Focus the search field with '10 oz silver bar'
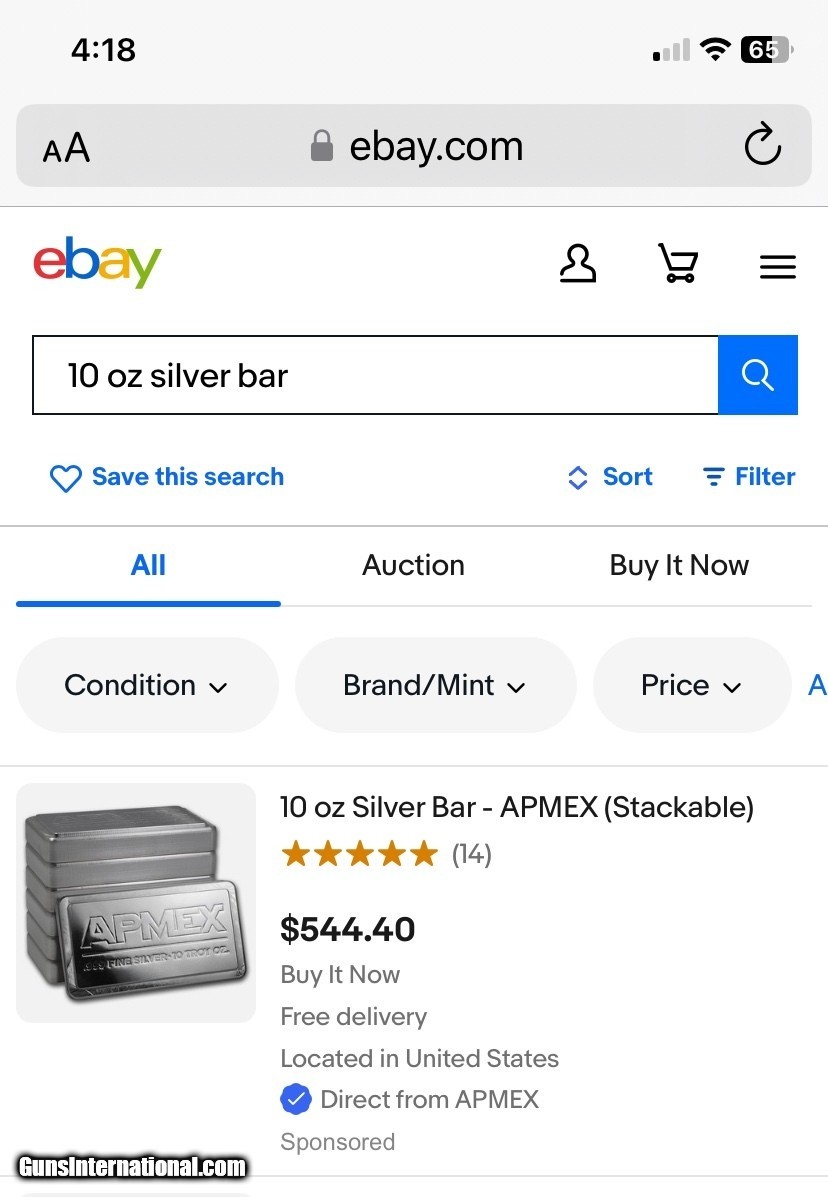This screenshot has width=828, height=1197. (375, 376)
